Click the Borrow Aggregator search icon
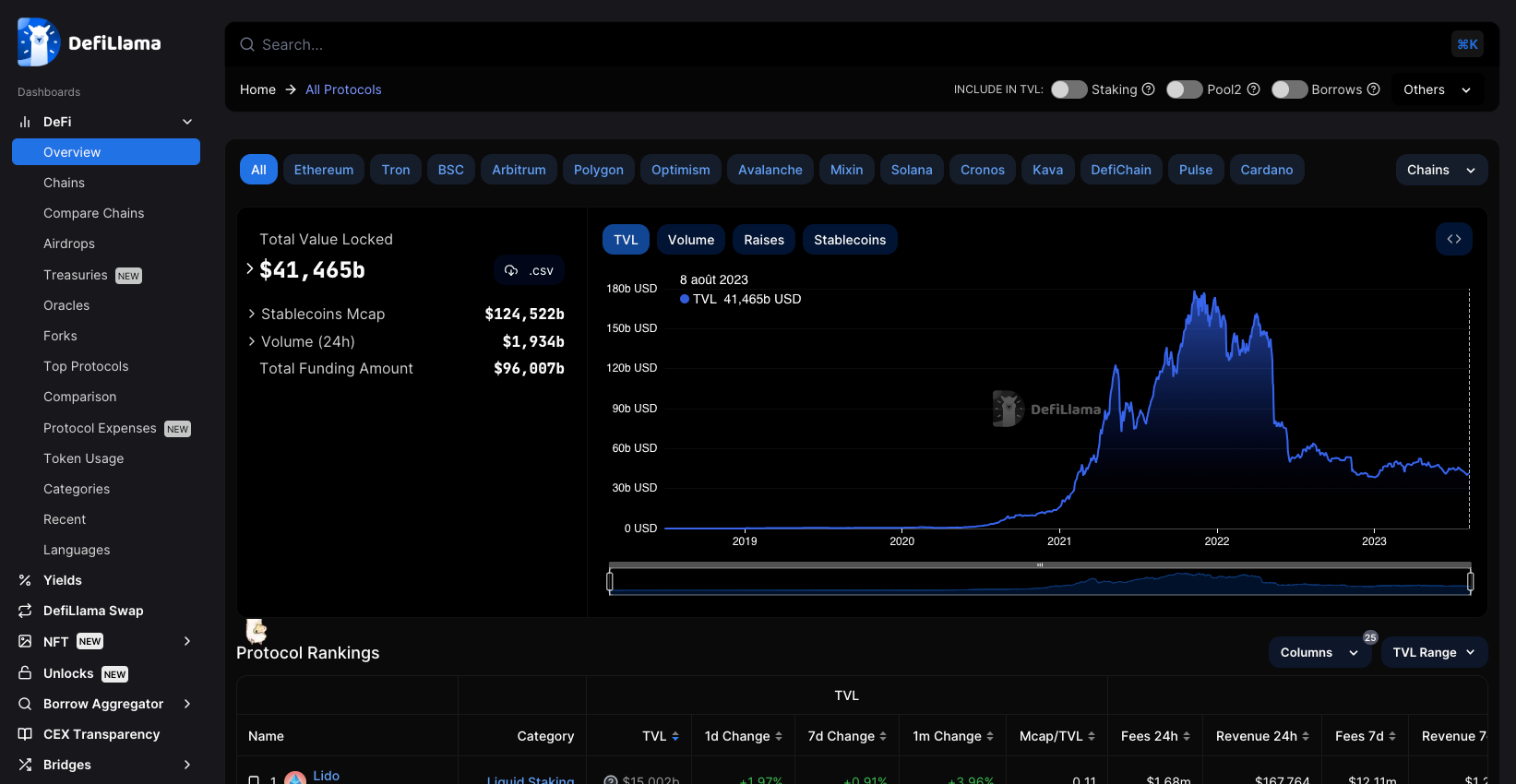 (25, 704)
